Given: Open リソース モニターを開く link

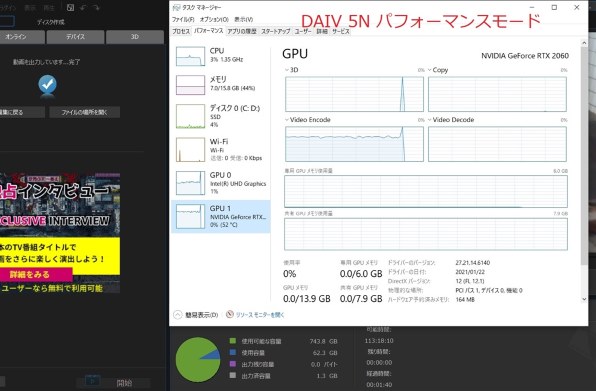Looking at the screenshot, I should click(x=260, y=315).
